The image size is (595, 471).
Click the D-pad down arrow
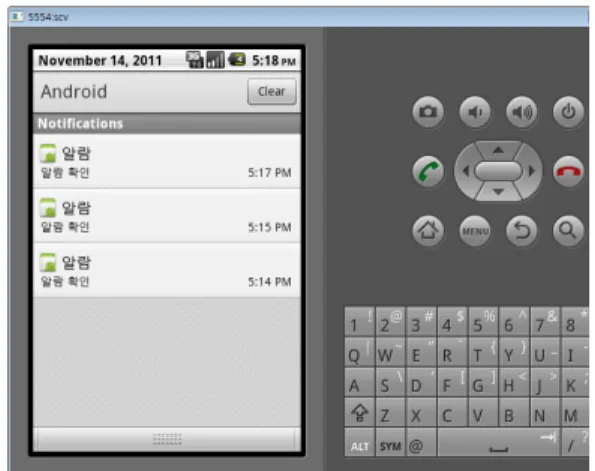click(x=498, y=192)
